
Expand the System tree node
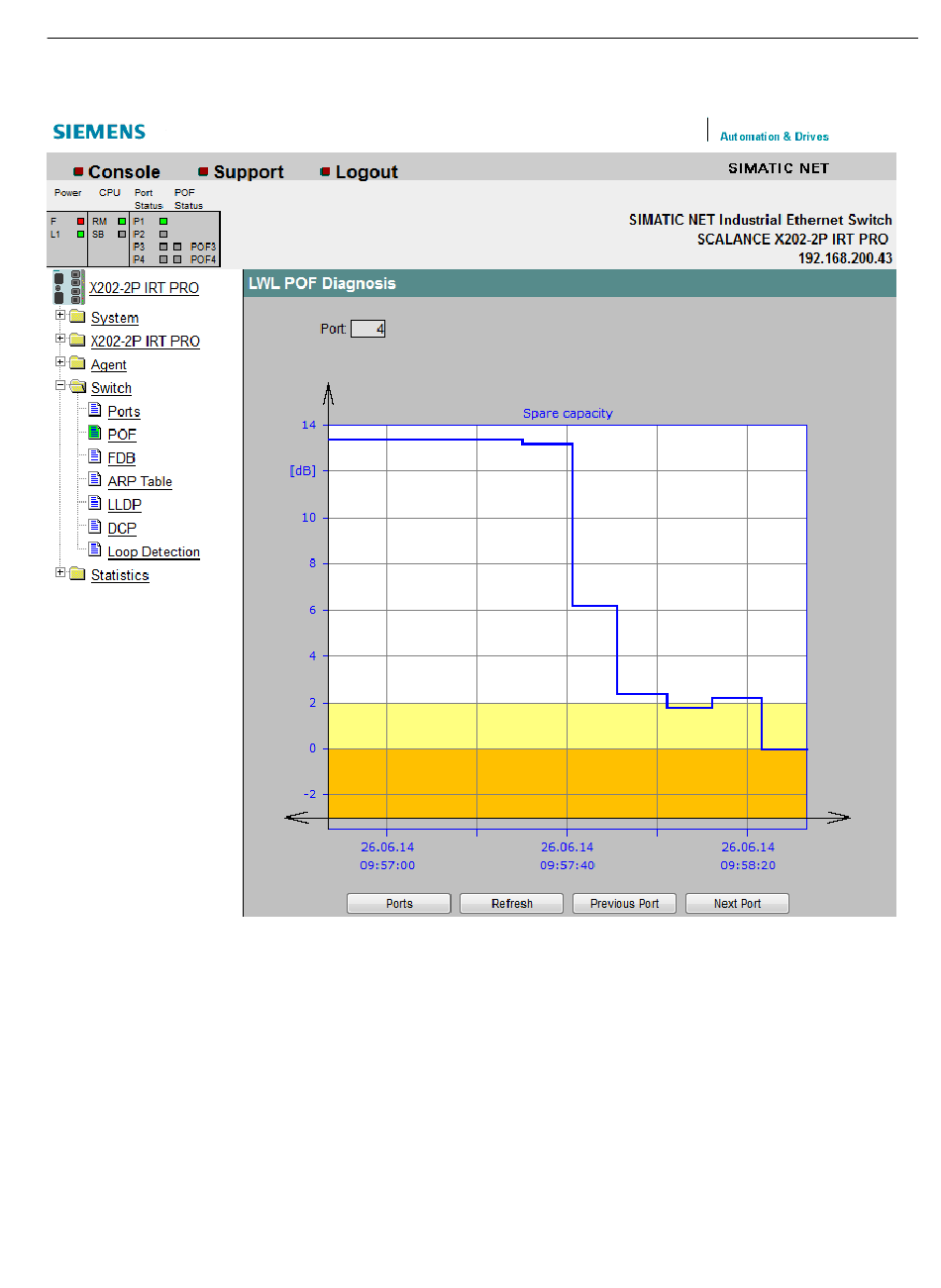(x=60, y=316)
